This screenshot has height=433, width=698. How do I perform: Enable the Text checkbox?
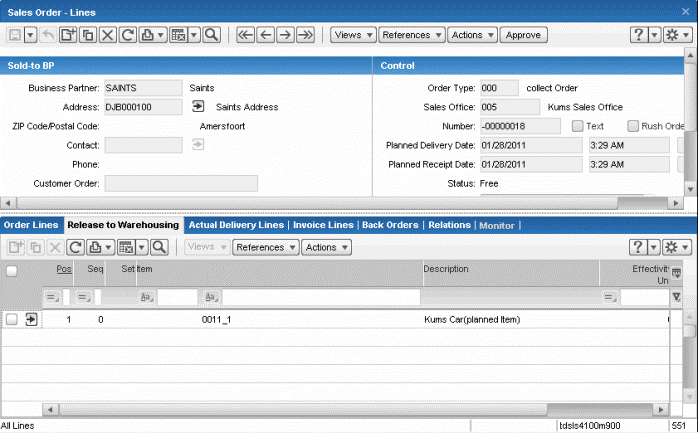coord(578,126)
